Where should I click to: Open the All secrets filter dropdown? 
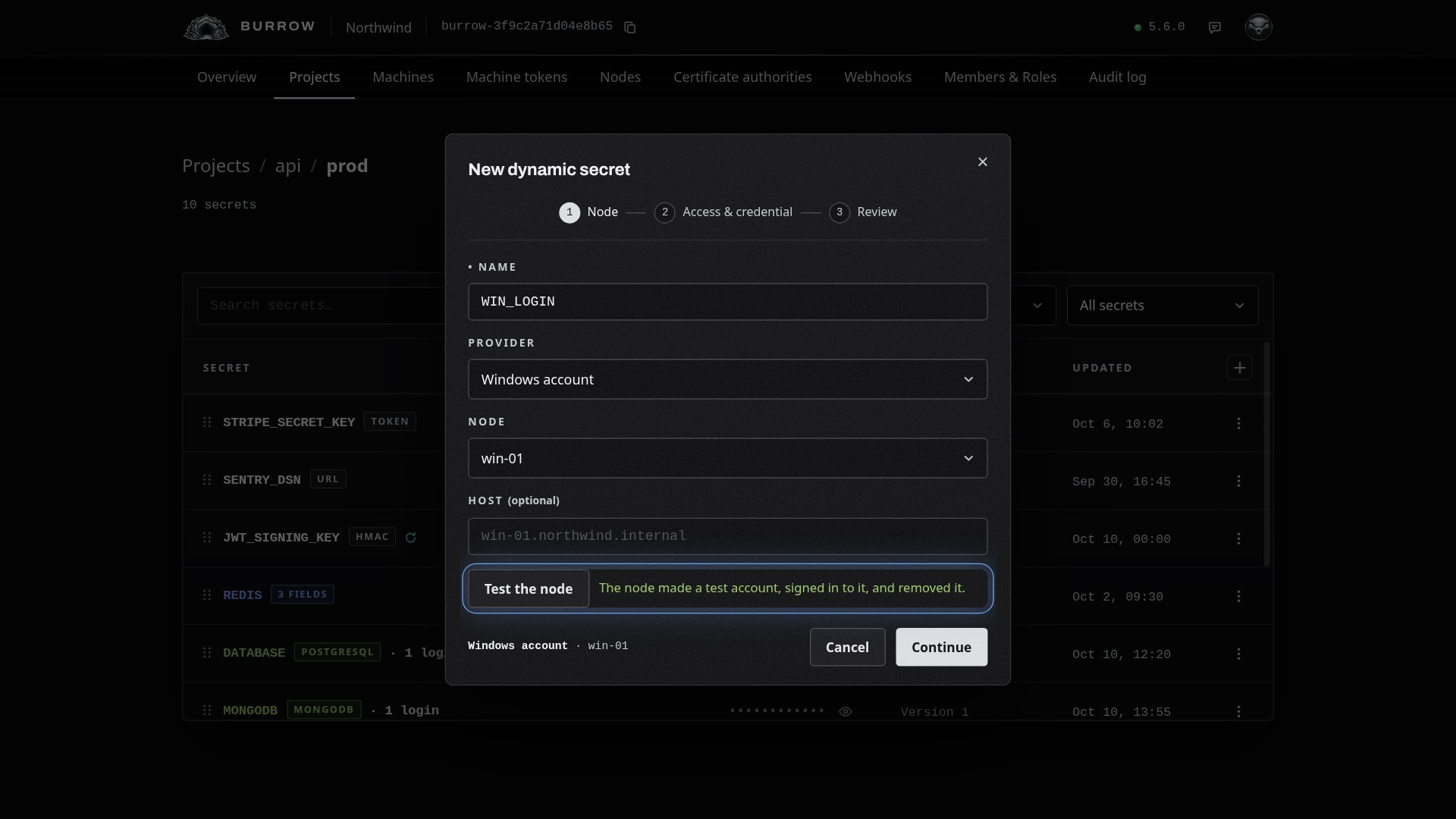point(1163,306)
